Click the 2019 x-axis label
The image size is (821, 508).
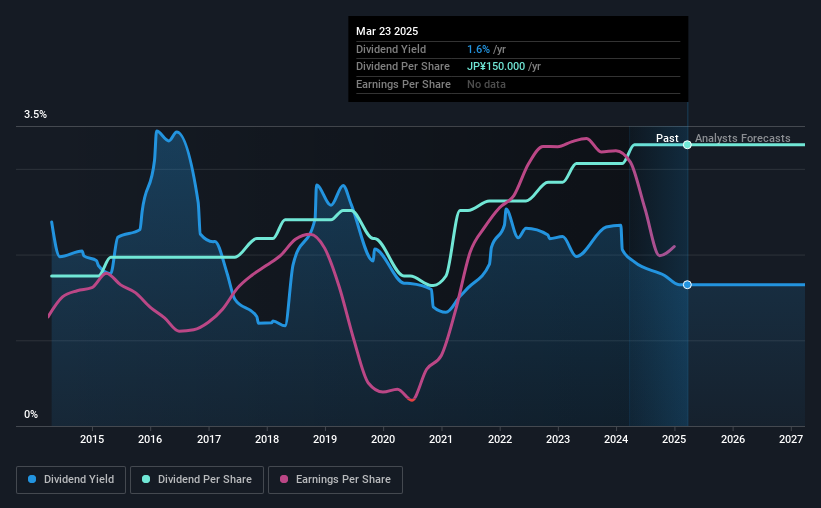point(325,439)
